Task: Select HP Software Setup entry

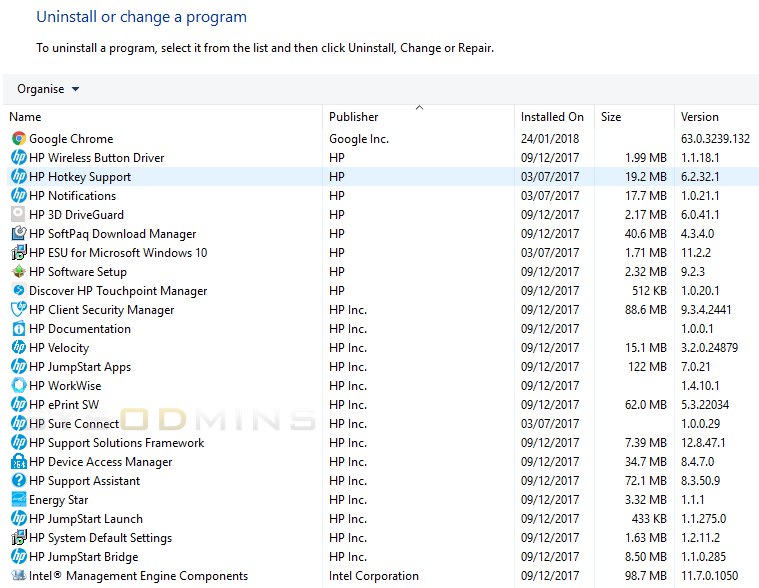Action: pos(78,271)
